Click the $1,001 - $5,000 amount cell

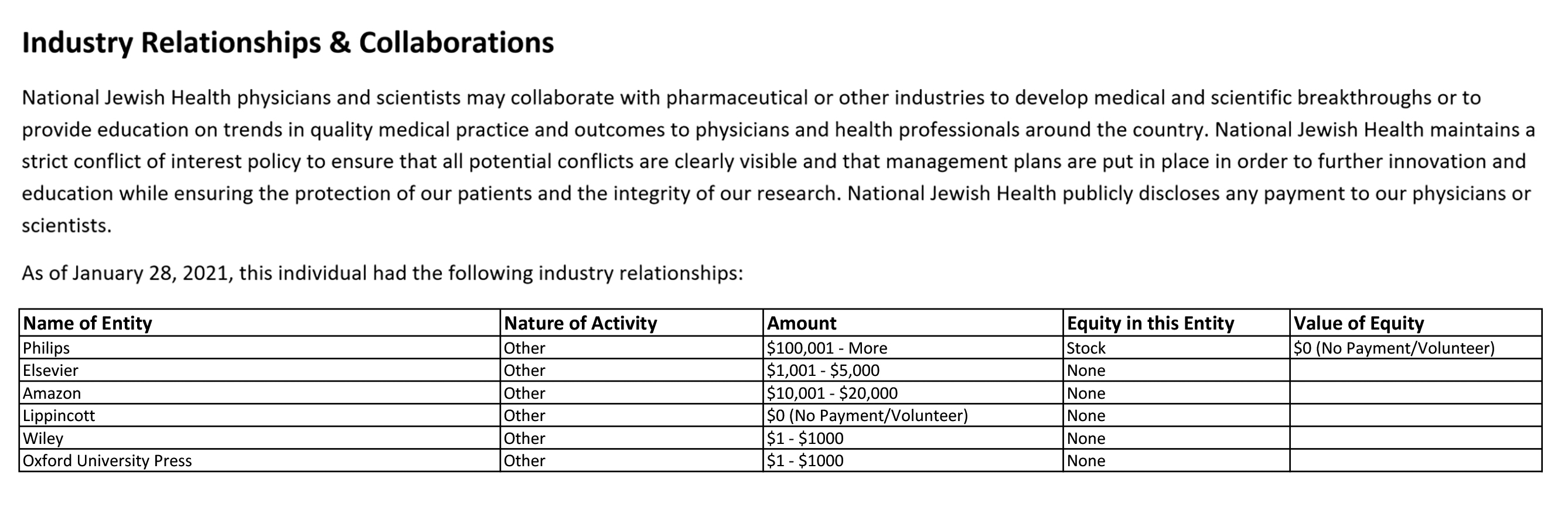click(x=822, y=370)
